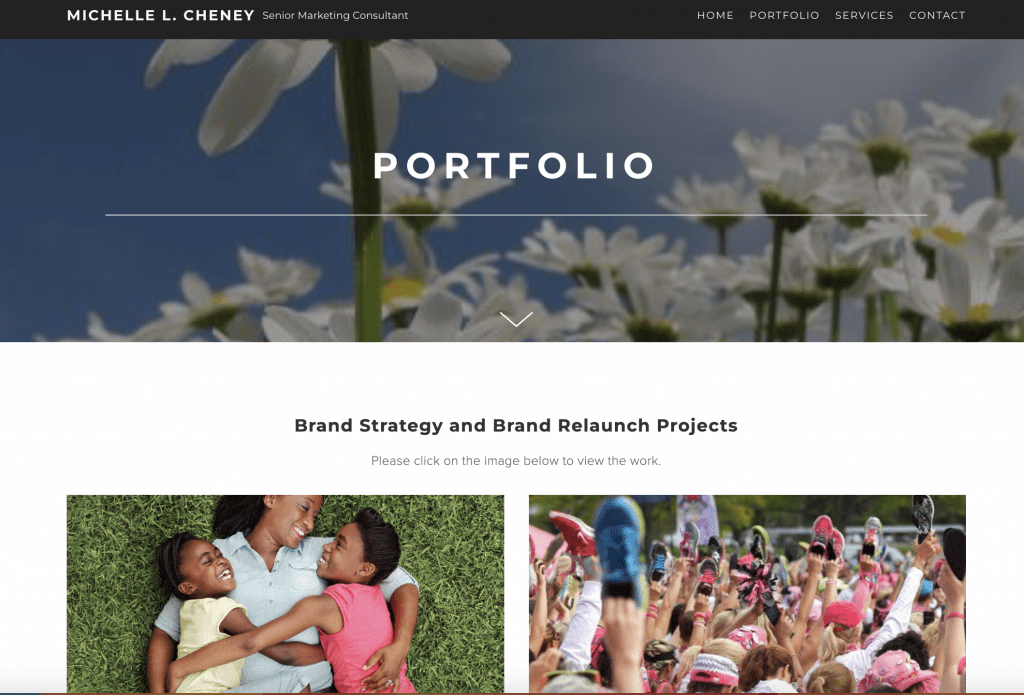Screen dimensions: 1024x695
Task: Go to the HOME page
Action: pyautogui.click(x=715, y=15)
